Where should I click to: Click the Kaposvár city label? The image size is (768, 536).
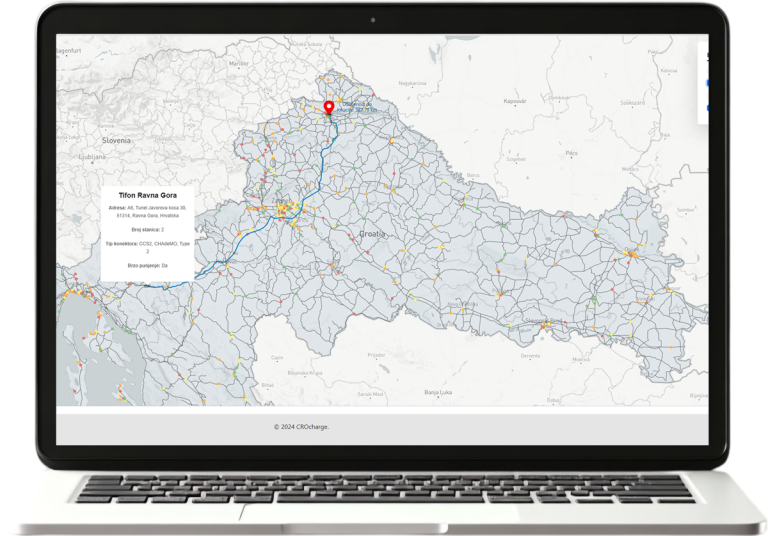point(515,100)
